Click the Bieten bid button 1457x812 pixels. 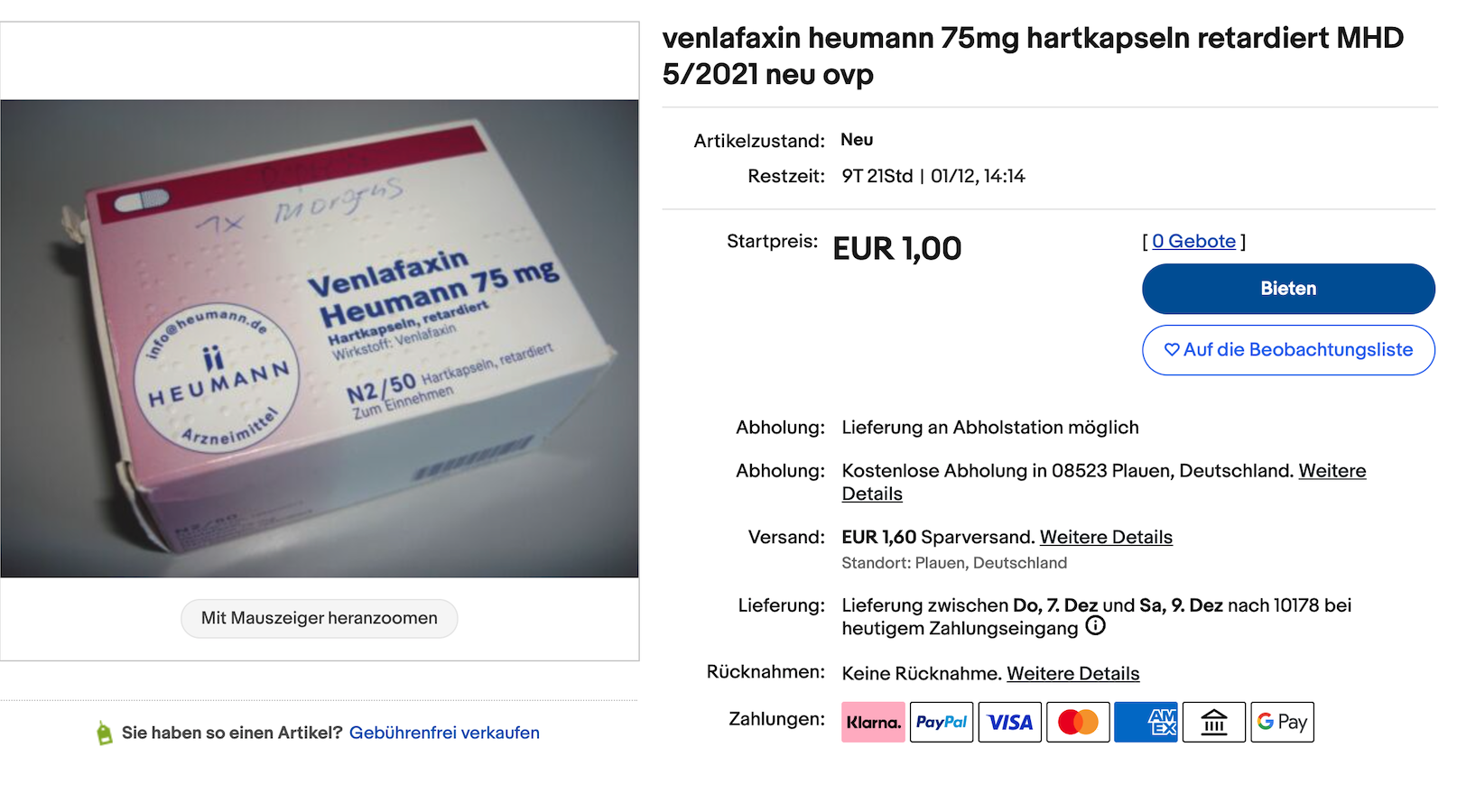[x=1288, y=289]
